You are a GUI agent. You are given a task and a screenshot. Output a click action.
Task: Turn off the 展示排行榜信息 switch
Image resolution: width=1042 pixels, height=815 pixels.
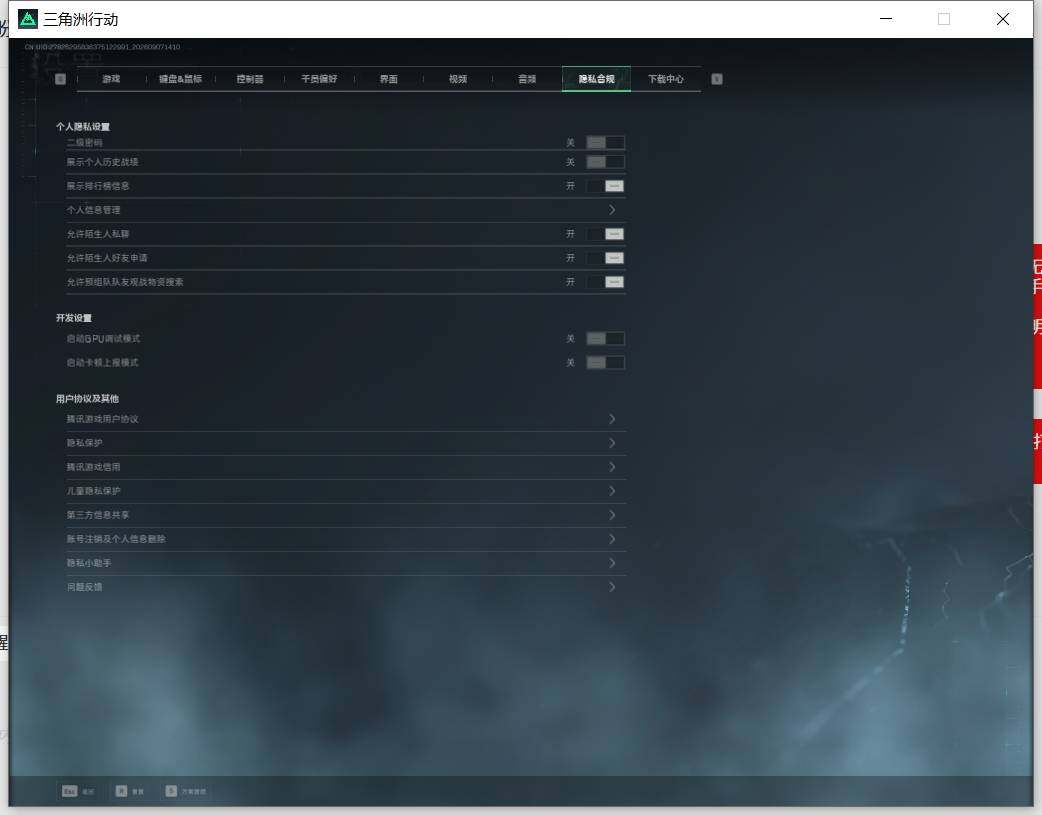[x=605, y=186]
